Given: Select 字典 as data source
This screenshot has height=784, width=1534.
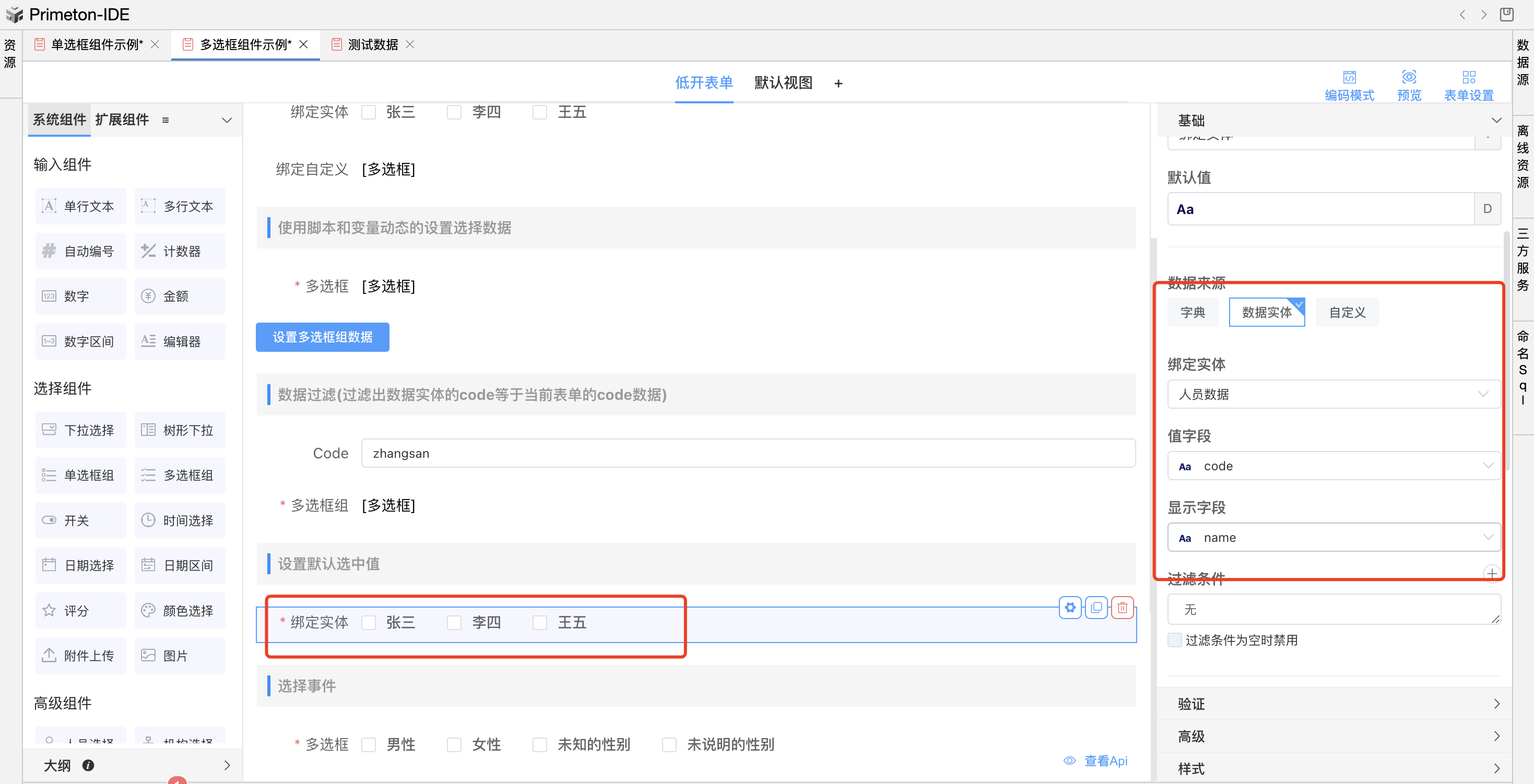Looking at the screenshot, I should [x=1193, y=313].
